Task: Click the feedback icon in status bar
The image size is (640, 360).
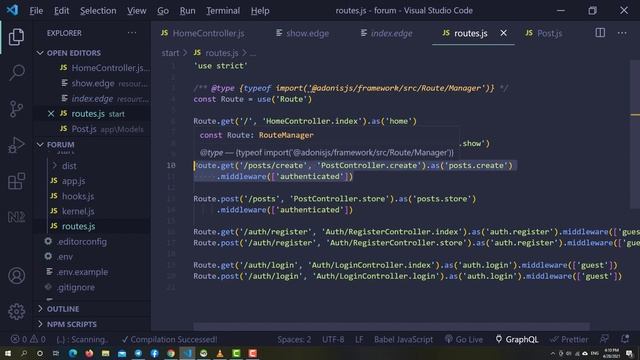Action: pos(604,339)
